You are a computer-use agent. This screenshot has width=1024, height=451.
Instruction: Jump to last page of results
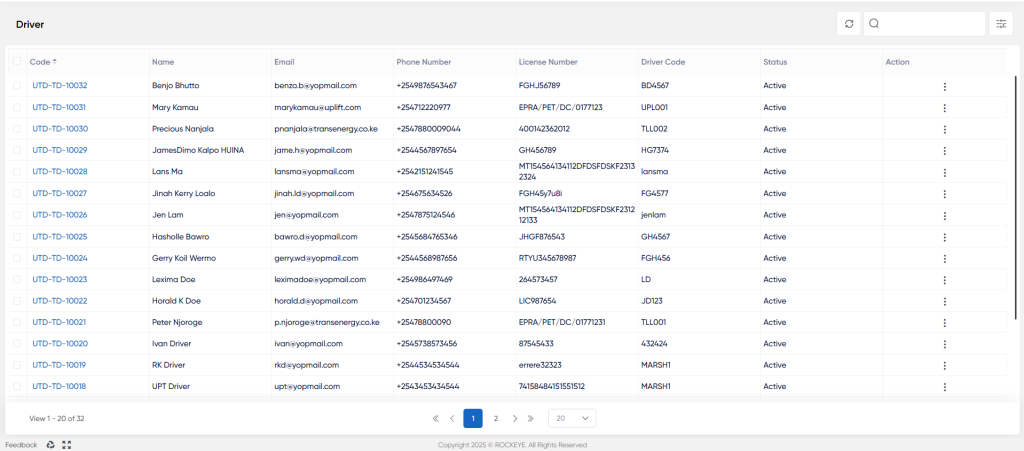point(531,418)
